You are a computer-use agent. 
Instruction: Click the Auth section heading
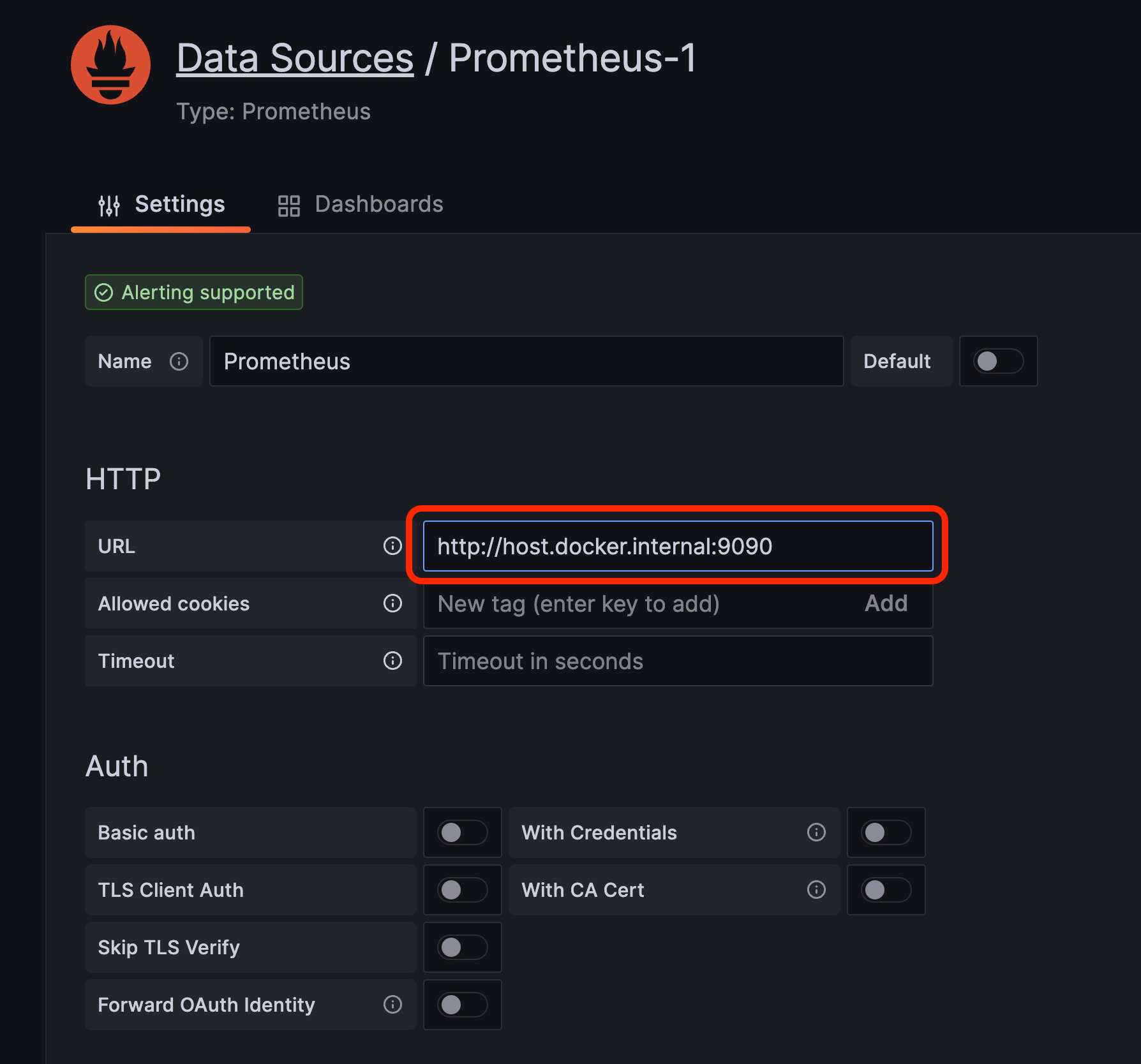coord(117,766)
